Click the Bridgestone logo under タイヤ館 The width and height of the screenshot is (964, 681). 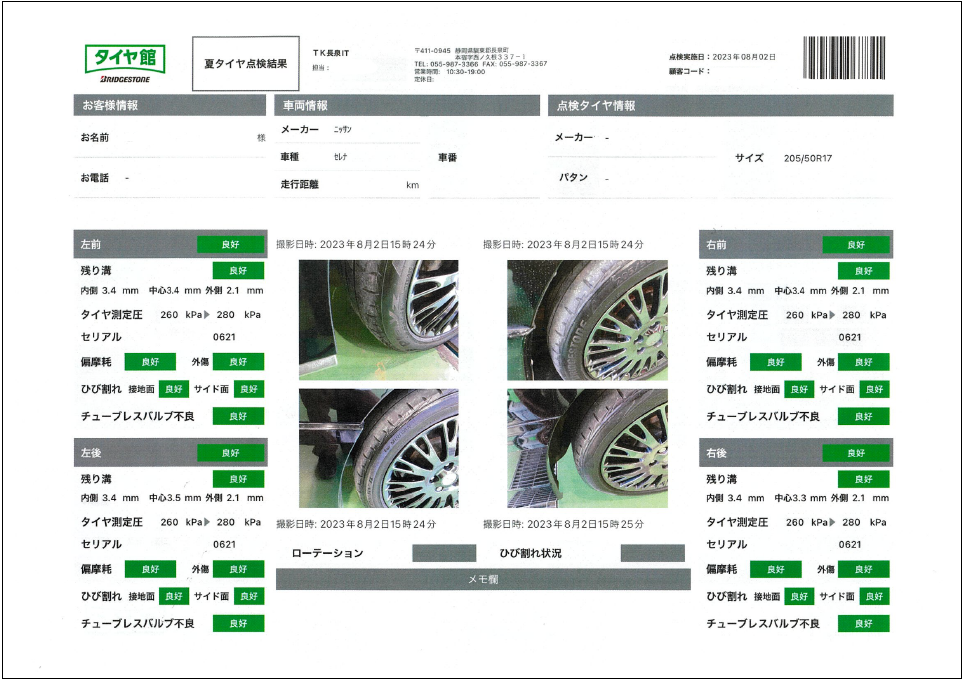point(124,77)
